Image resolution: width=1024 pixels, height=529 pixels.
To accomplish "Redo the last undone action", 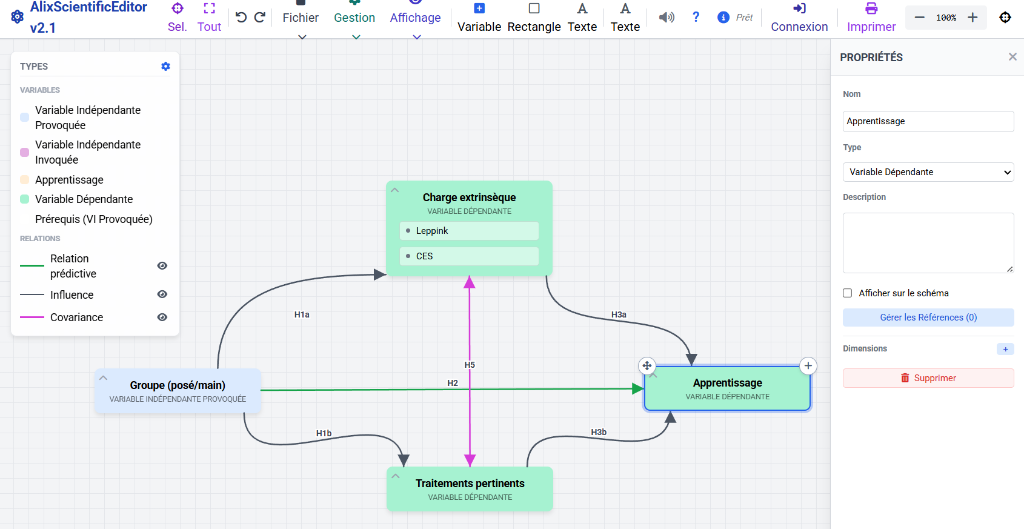I will pyautogui.click(x=259, y=18).
